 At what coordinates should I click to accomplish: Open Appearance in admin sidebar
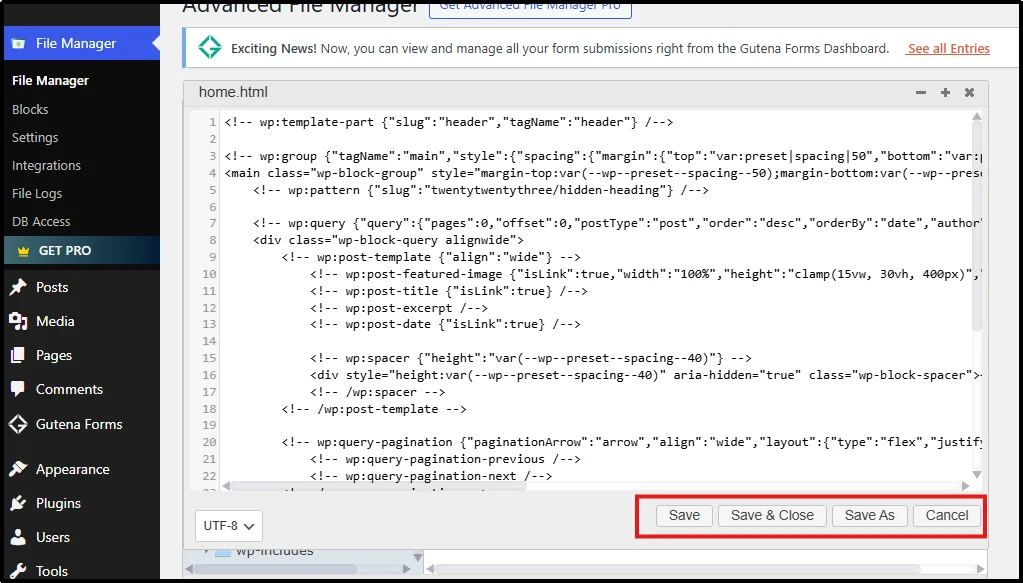pyautogui.click(x=72, y=469)
